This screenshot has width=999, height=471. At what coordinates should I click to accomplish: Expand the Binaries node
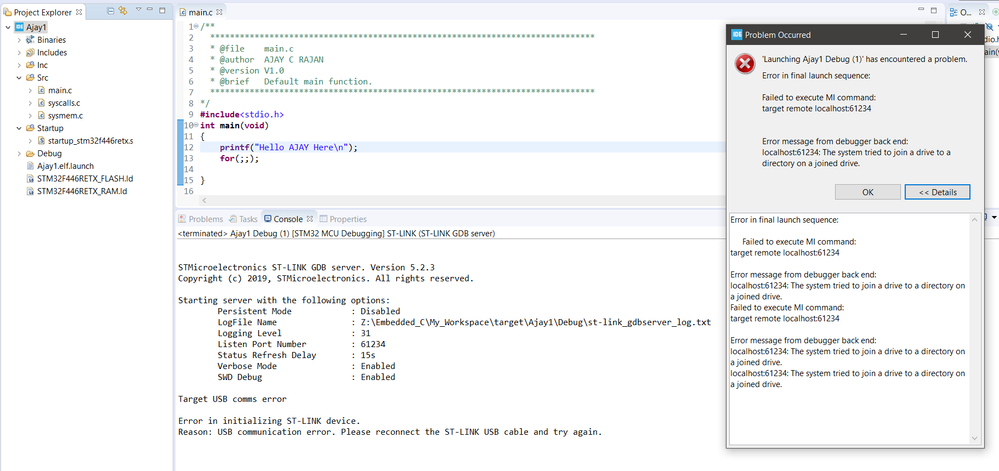(x=19, y=40)
